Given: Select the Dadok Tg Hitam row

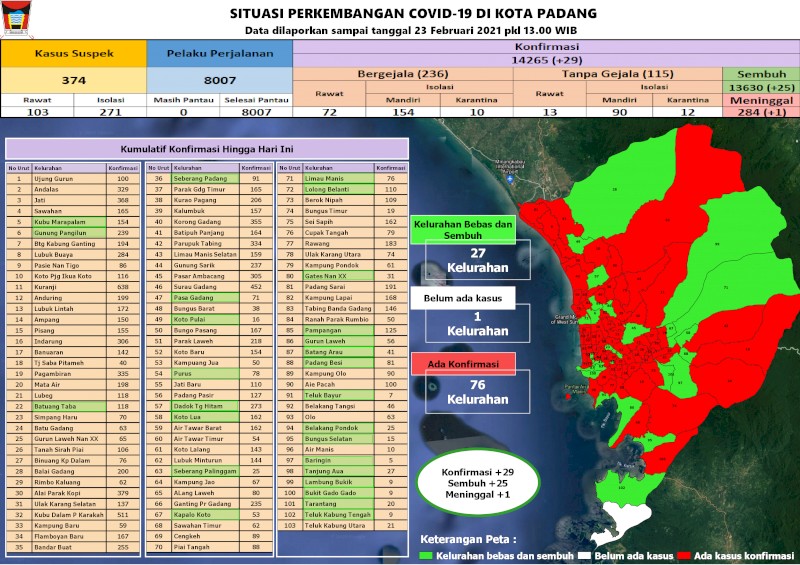Looking at the screenshot, I should tap(209, 406).
